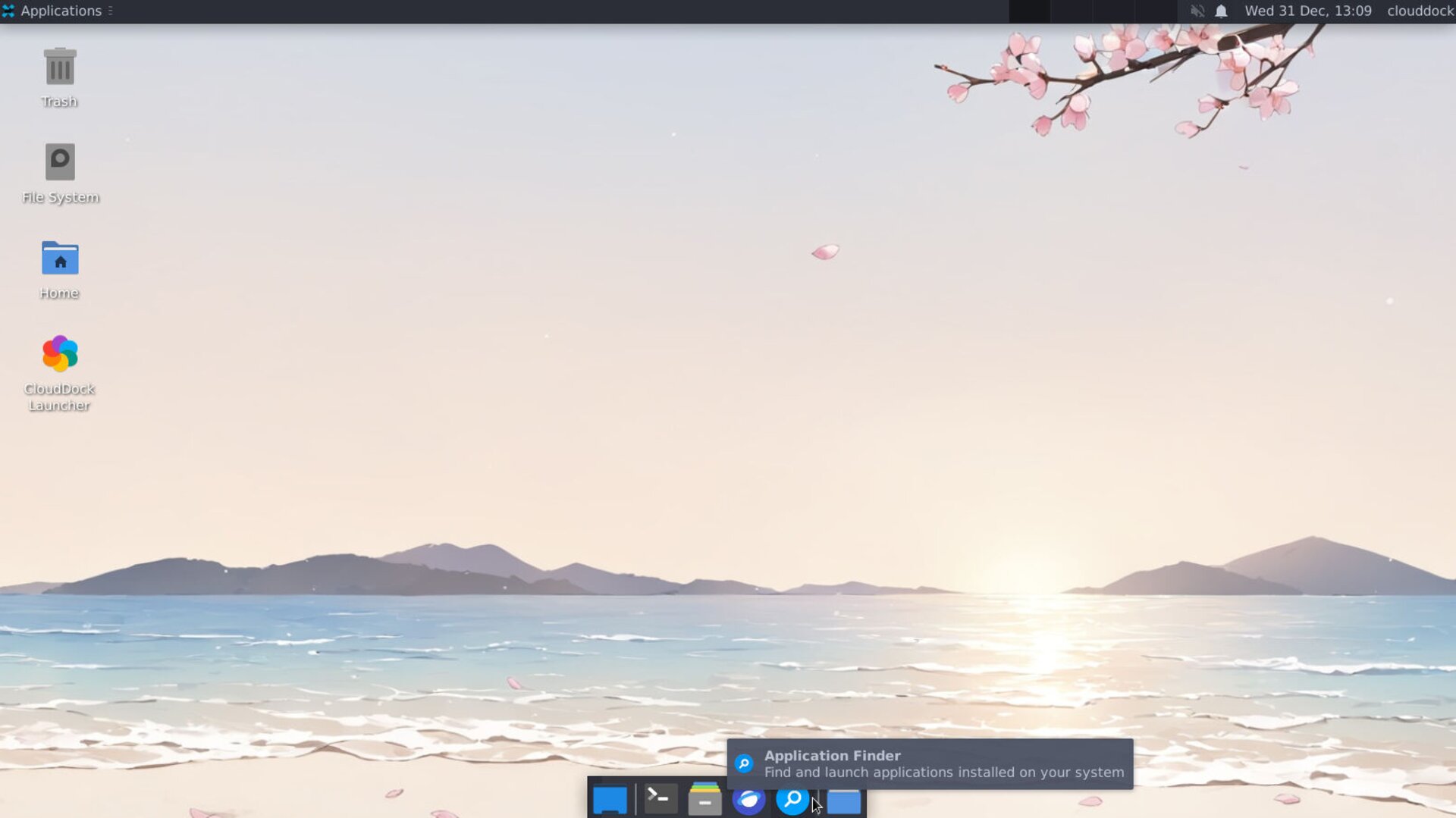This screenshot has height=818, width=1456.
Task: Click the Show Desktop dock icon
Action: [x=610, y=800]
